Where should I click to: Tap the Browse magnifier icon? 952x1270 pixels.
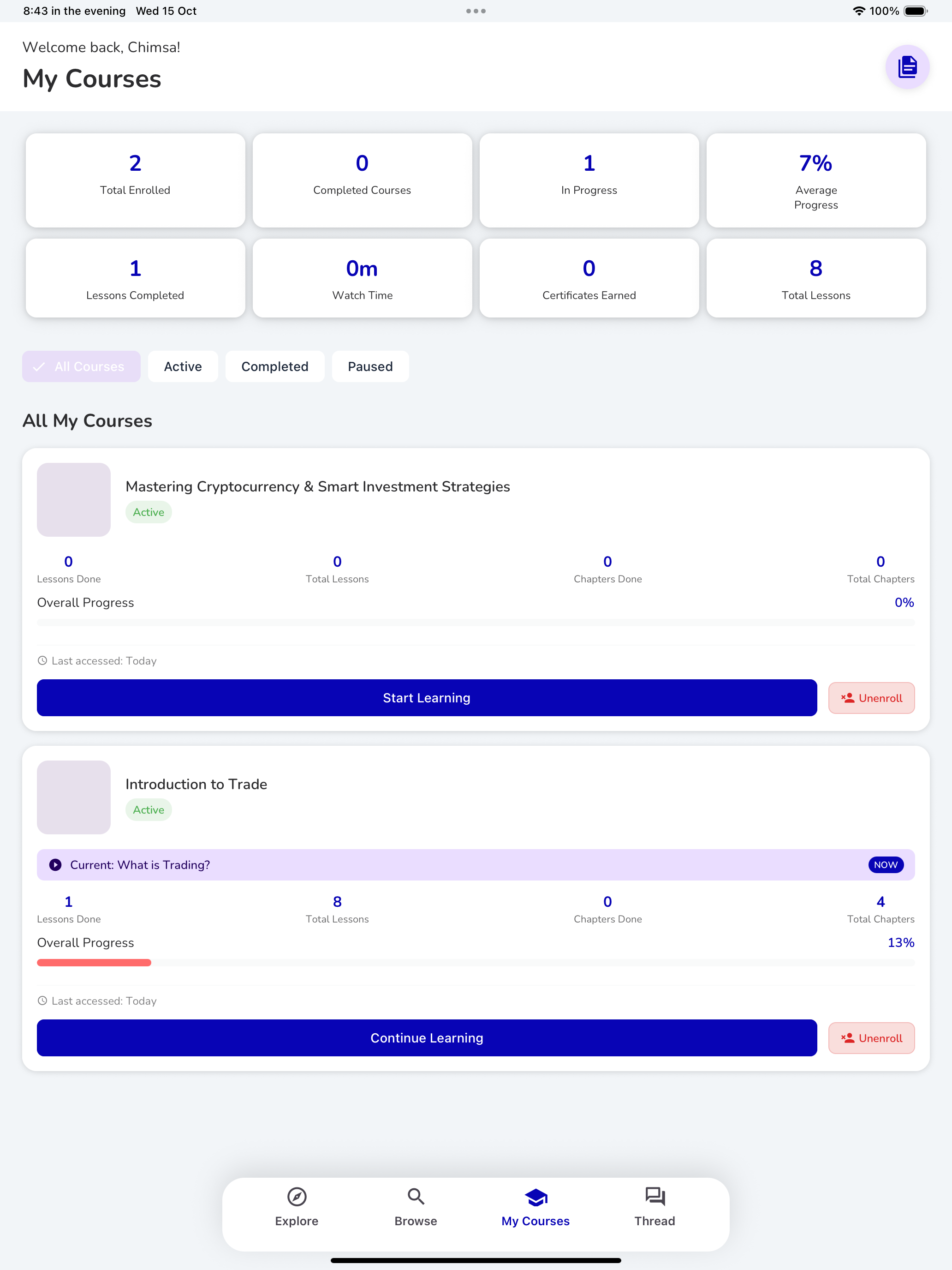[416, 1197]
